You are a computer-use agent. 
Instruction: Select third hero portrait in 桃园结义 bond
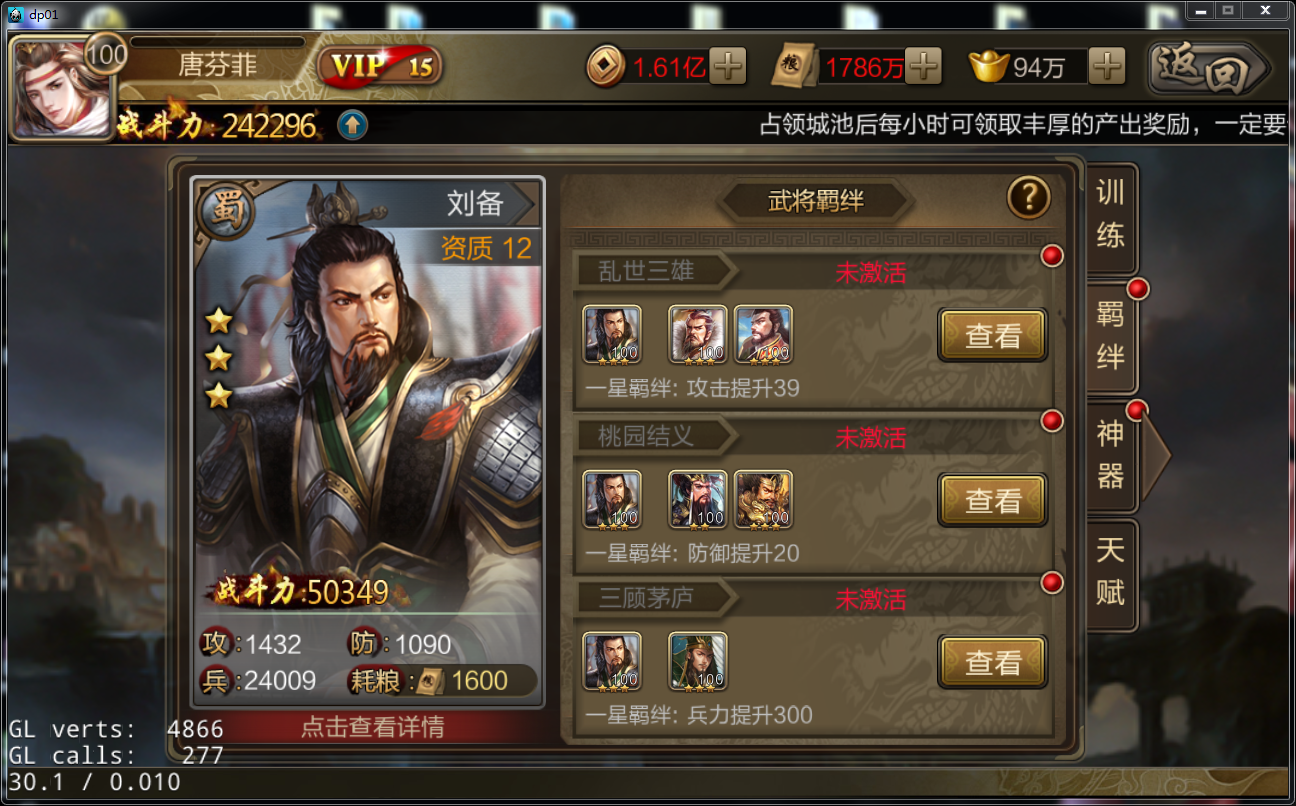(x=763, y=499)
